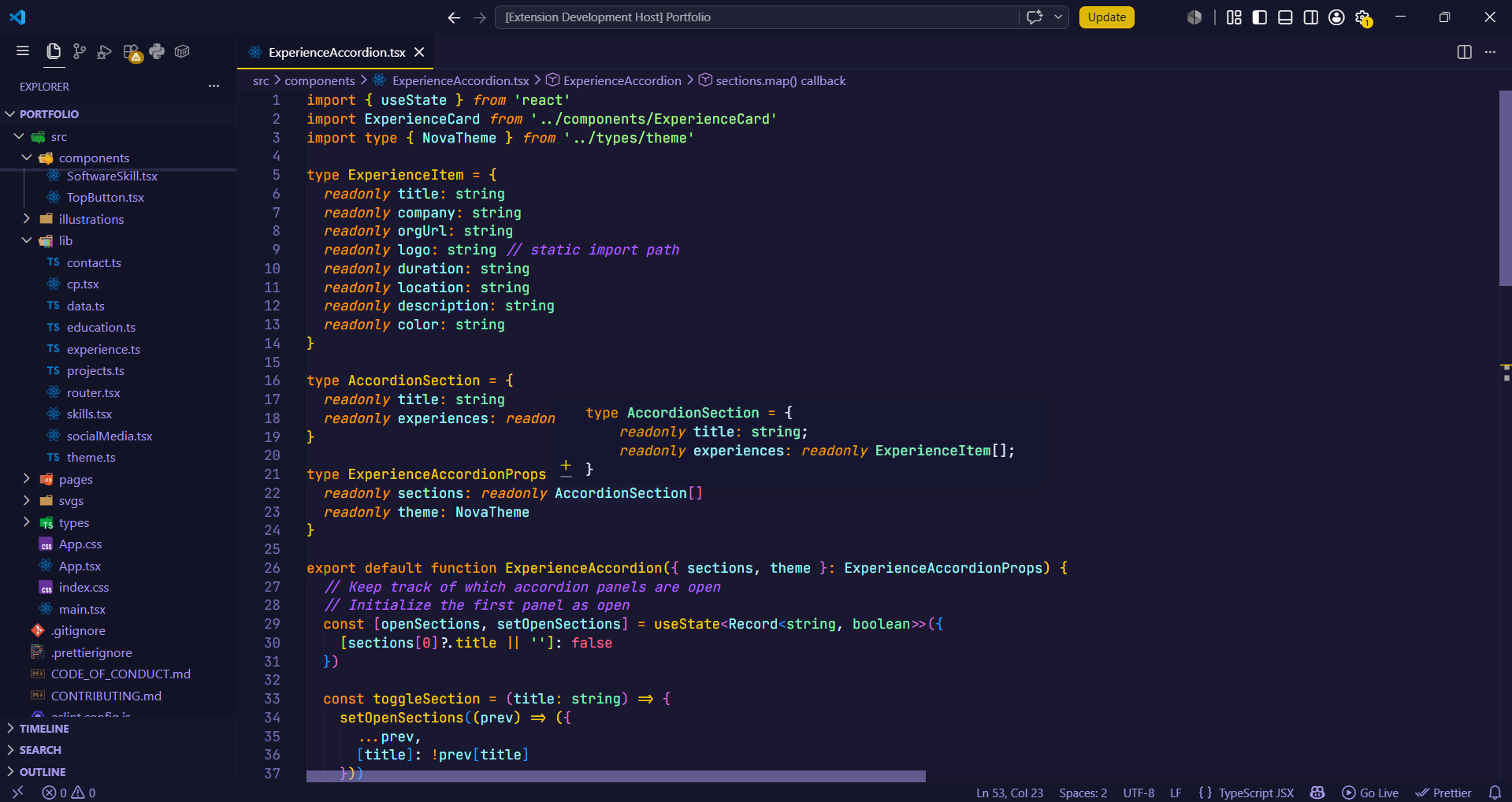Open the Source Control view

click(79, 52)
